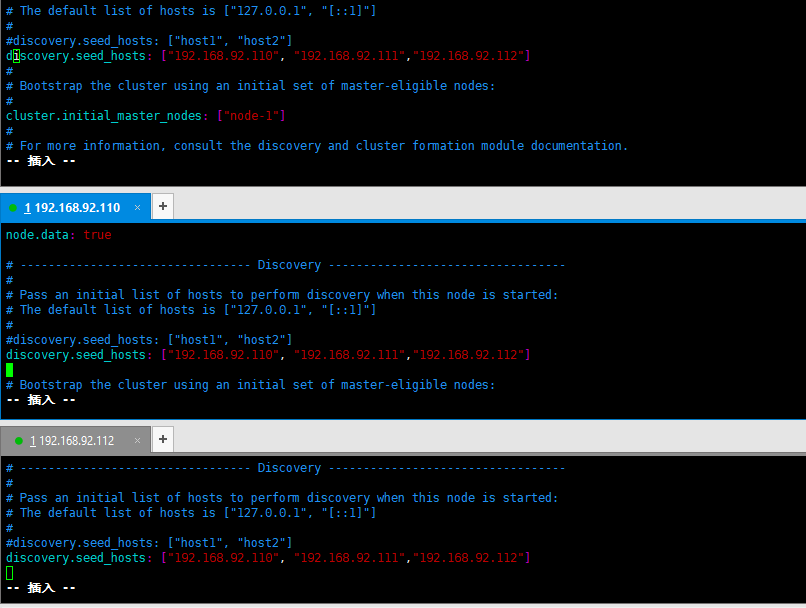The image size is (806, 608).
Task: Click green status dot on 192.168.92.112 tab
Action: pyautogui.click(x=19, y=440)
